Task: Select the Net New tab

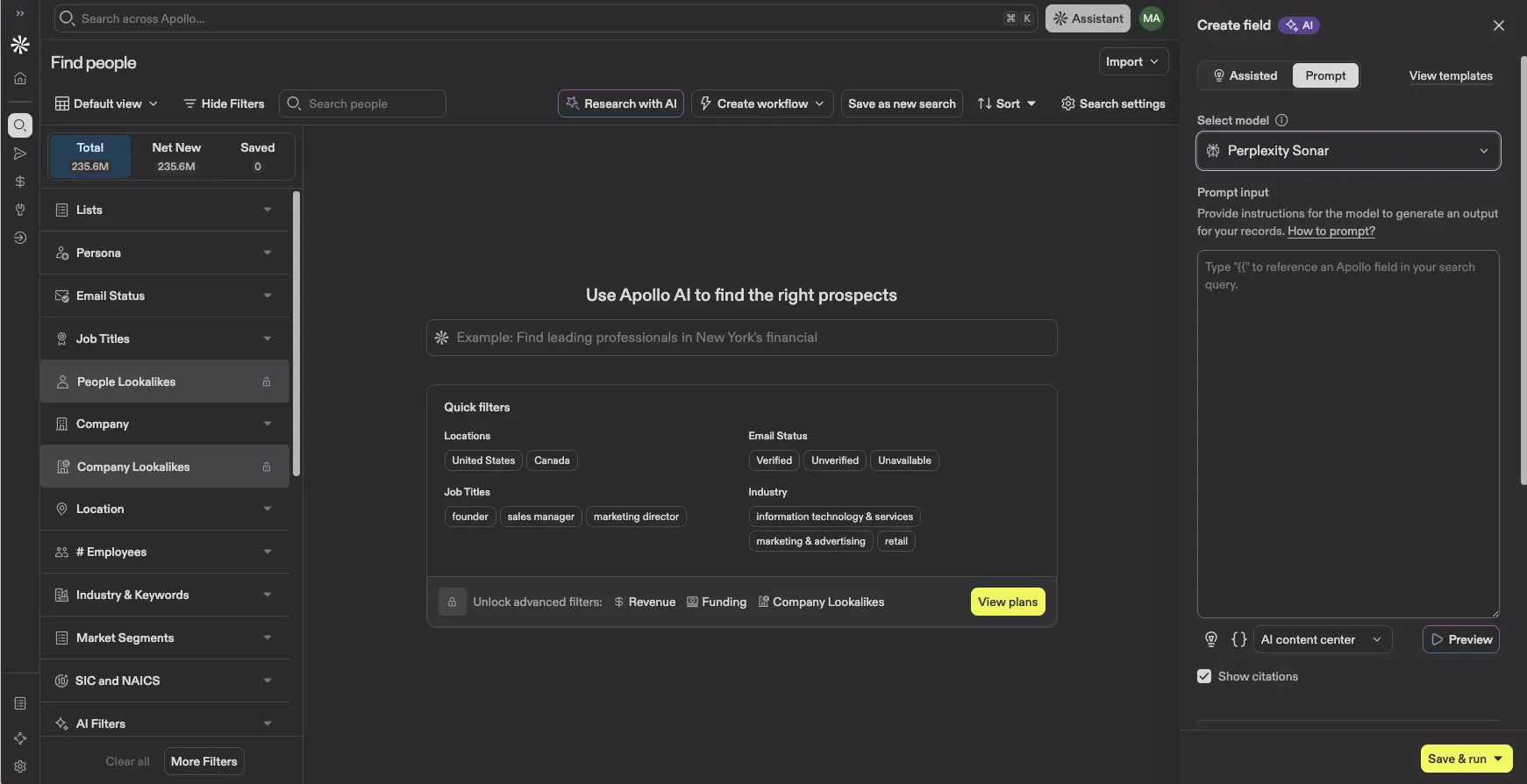Action: [x=176, y=156]
